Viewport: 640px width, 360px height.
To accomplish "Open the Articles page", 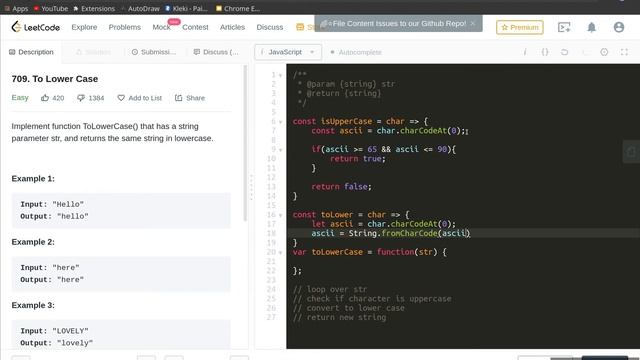I will (x=232, y=27).
